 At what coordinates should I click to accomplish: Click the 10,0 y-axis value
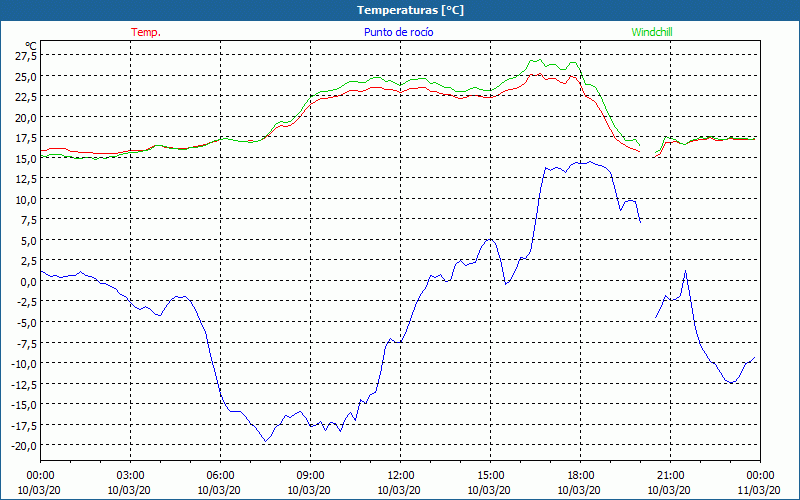(x=26, y=199)
